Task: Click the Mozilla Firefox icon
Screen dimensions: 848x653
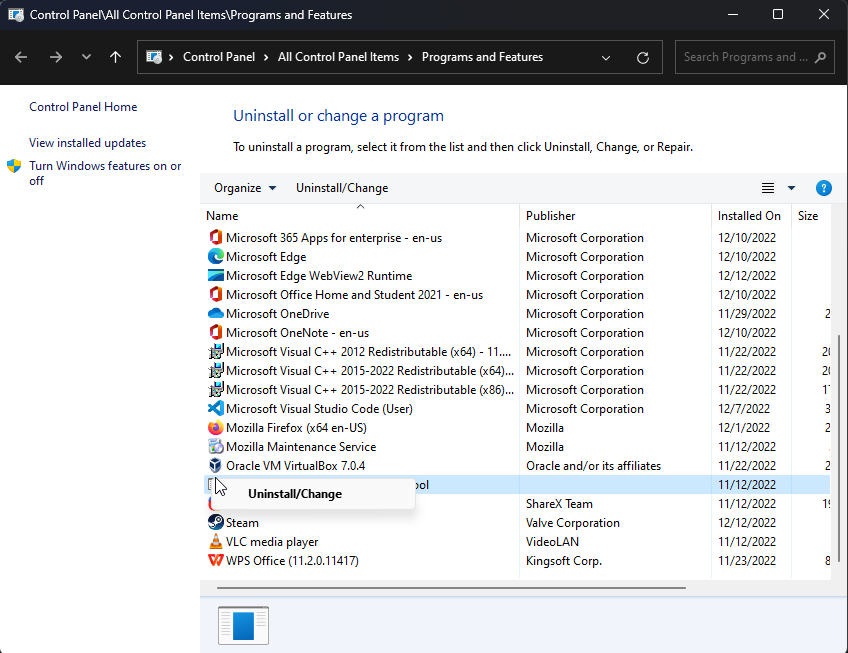Action: (x=215, y=427)
